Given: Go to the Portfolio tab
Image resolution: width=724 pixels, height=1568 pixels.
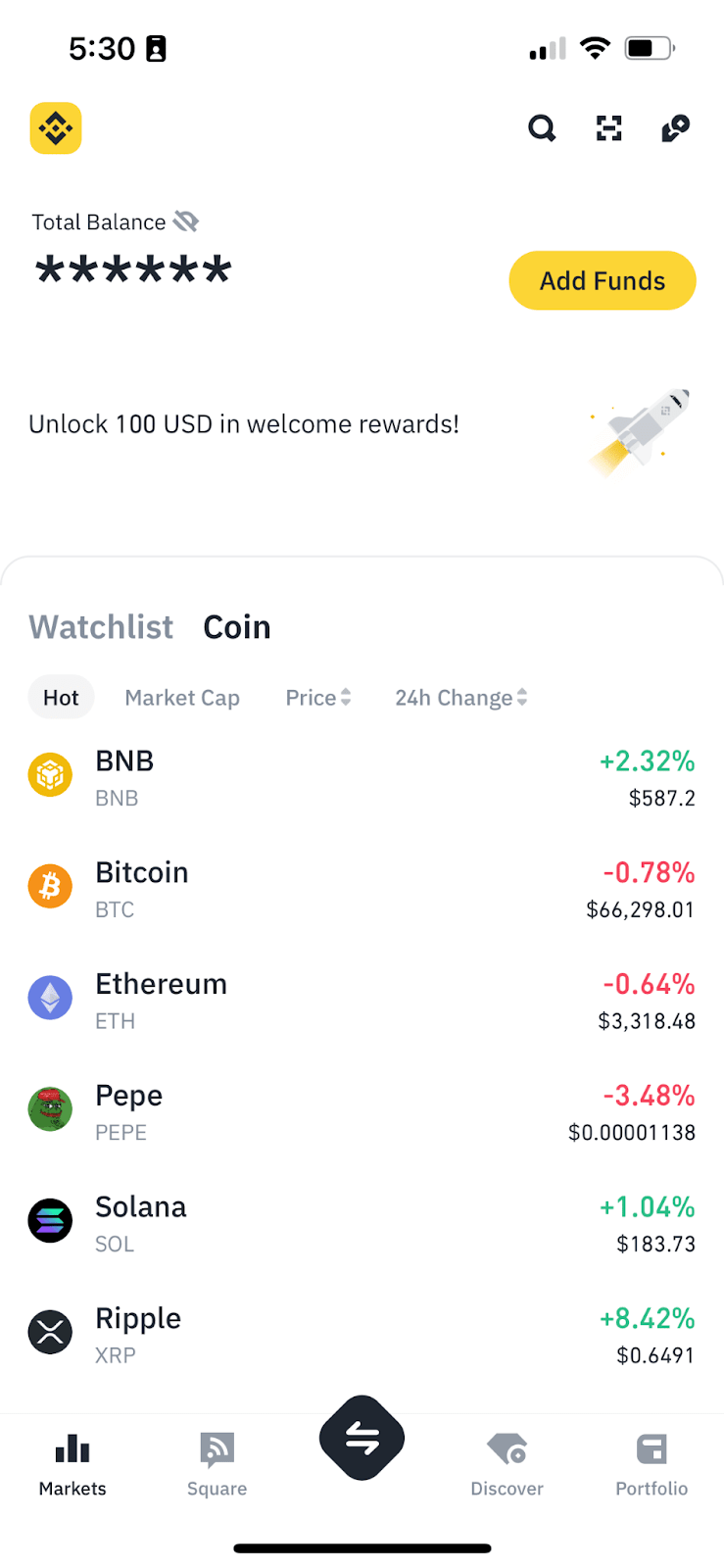Looking at the screenshot, I should (652, 1464).
